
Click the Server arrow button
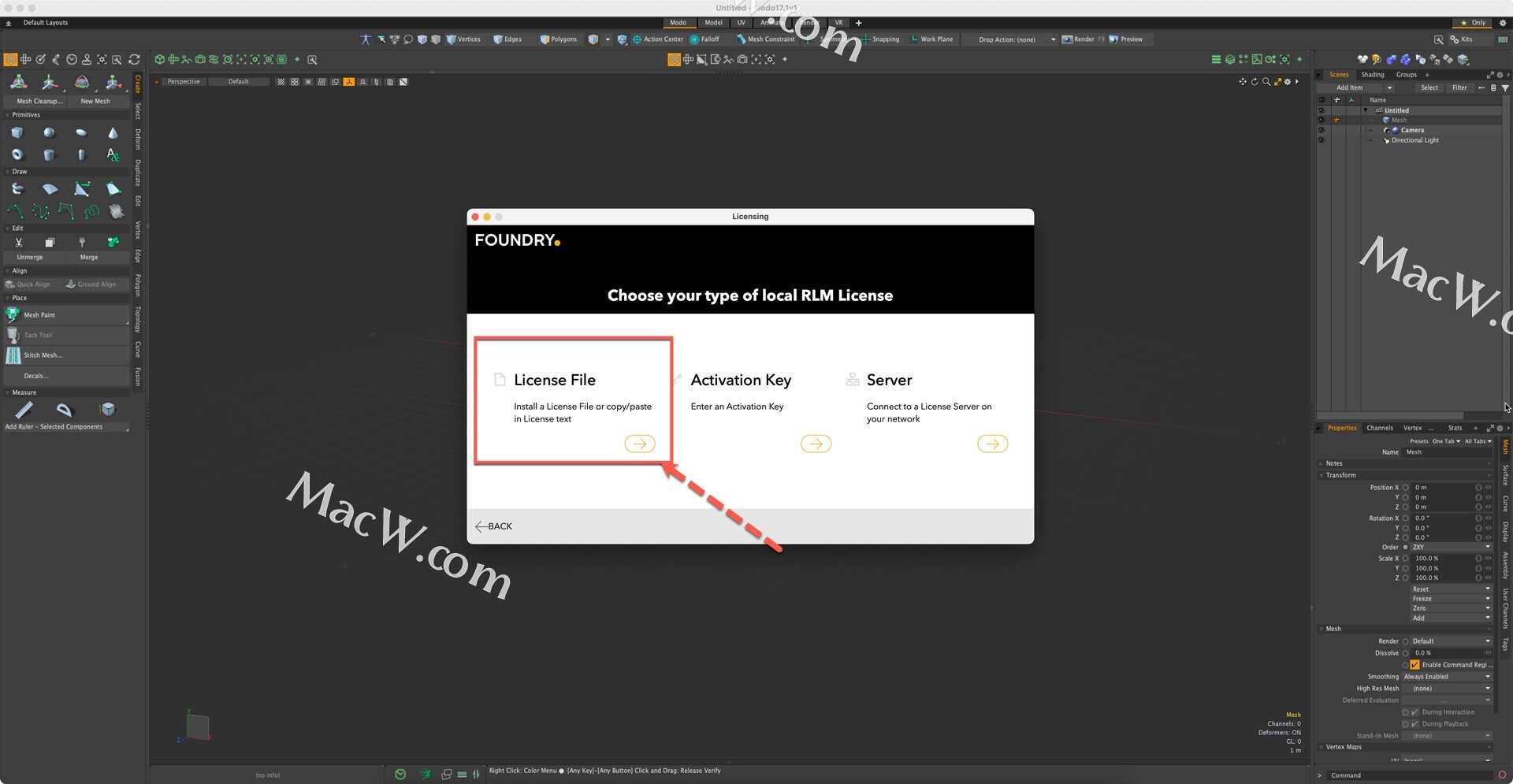[x=992, y=444]
